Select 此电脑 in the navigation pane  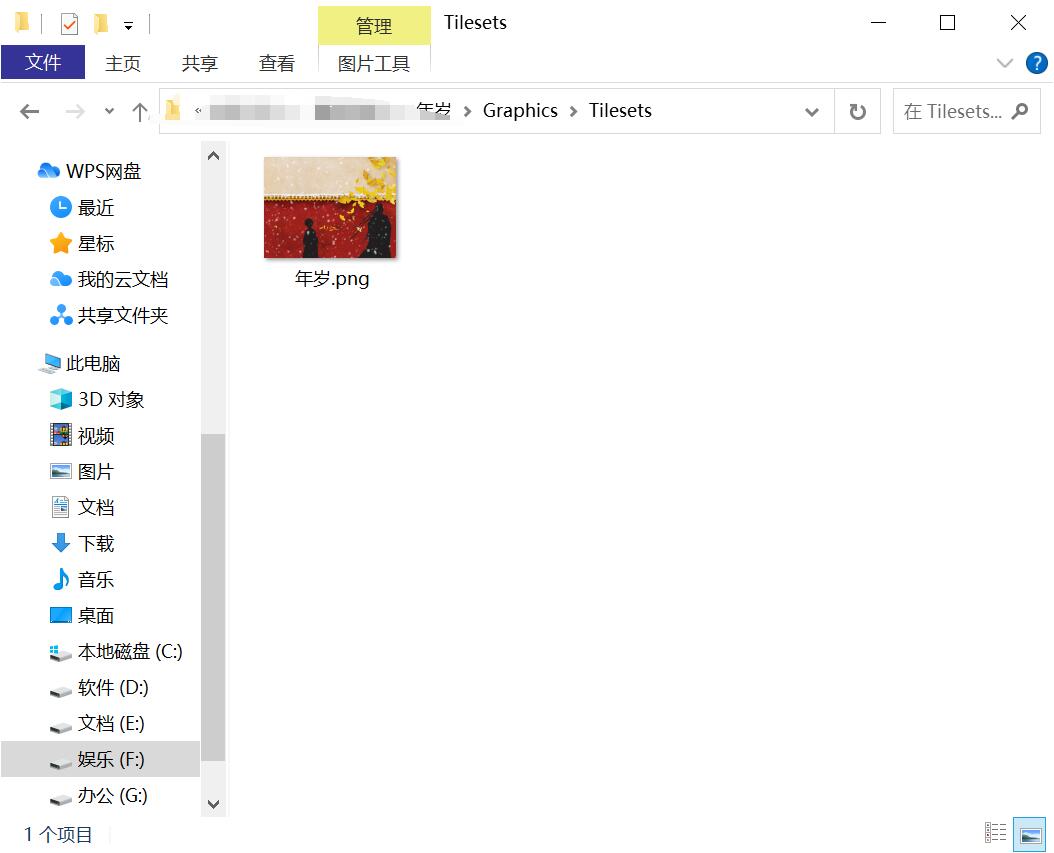tap(79, 363)
